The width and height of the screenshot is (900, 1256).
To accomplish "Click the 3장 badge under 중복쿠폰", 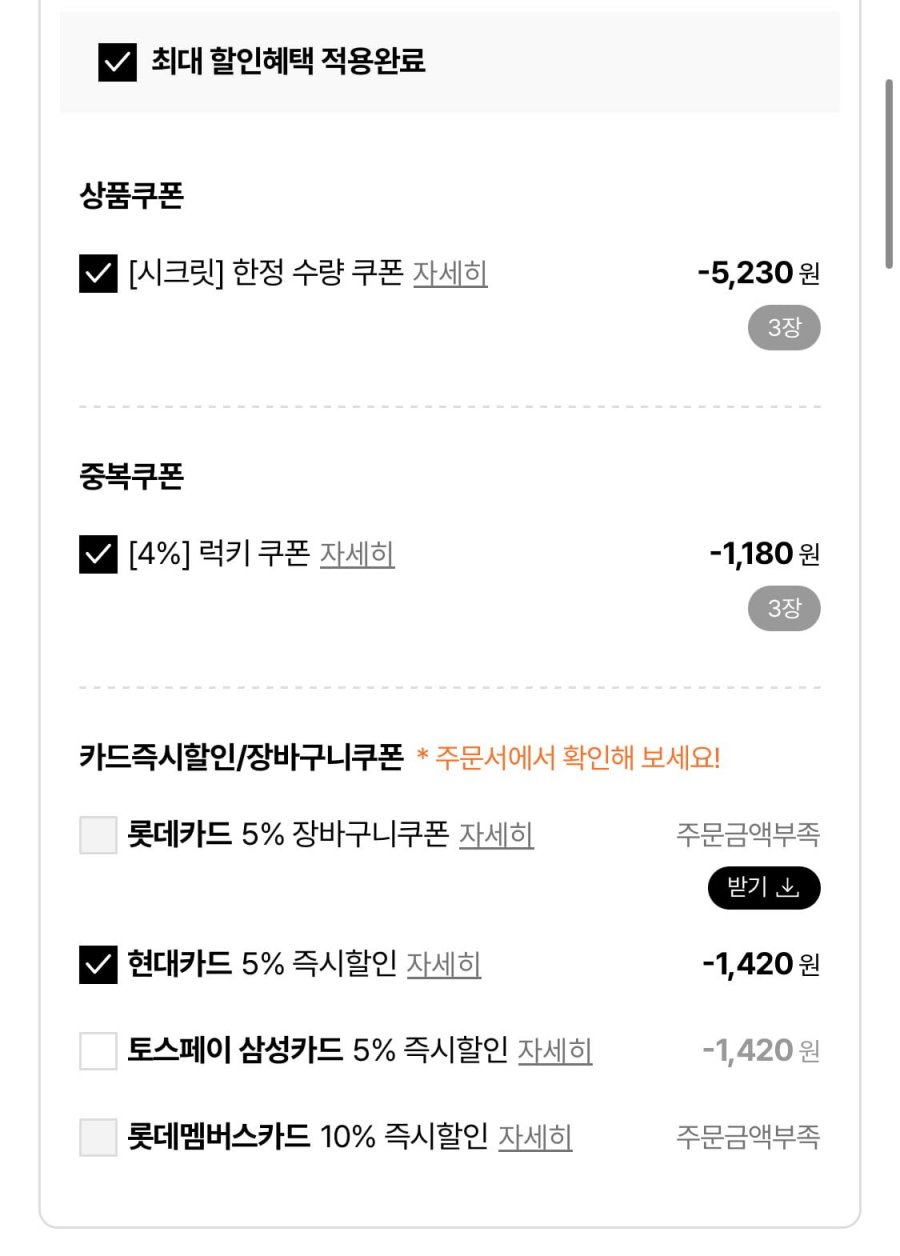I will [784, 610].
